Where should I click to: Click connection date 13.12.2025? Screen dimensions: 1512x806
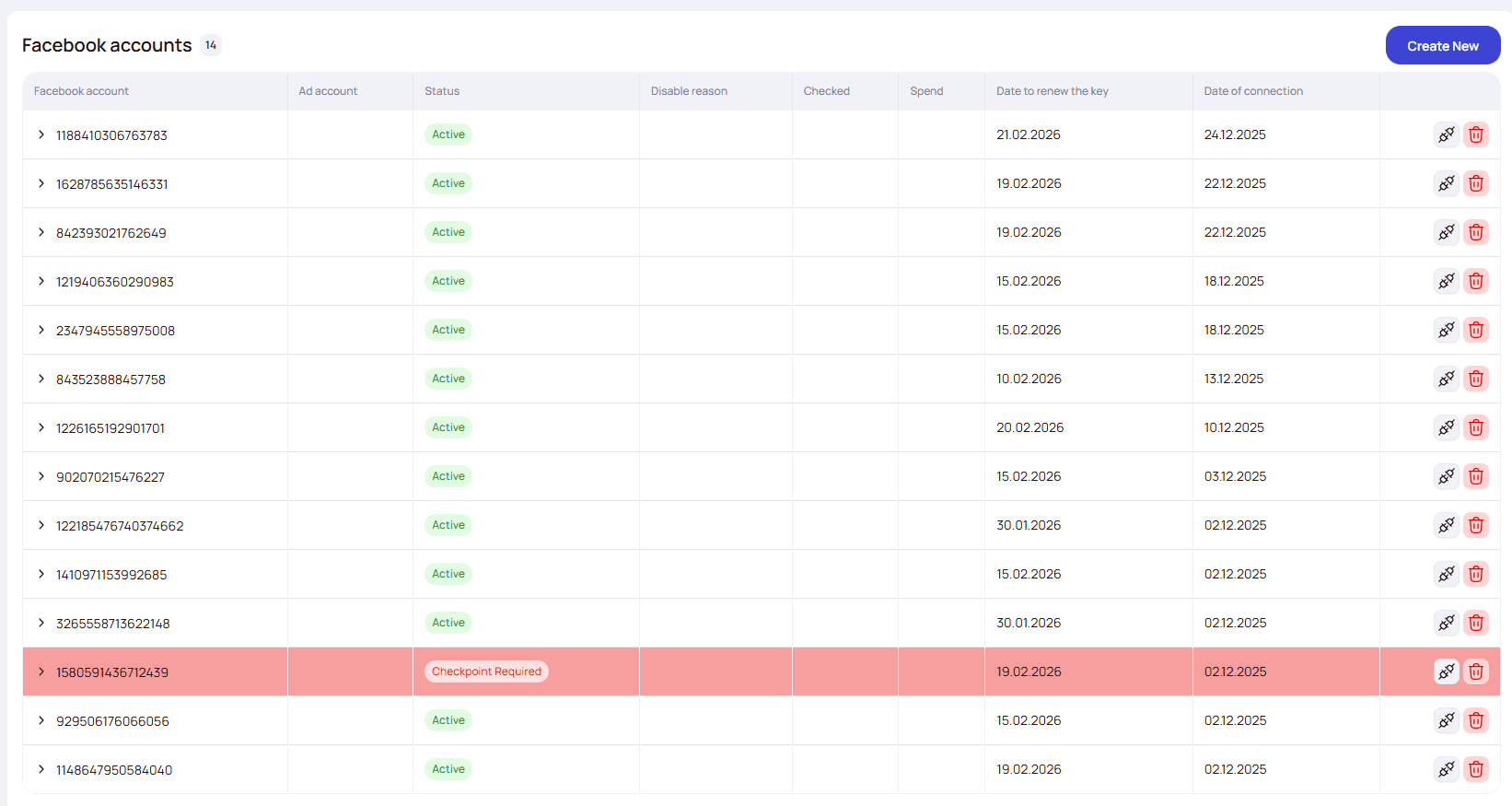(1234, 379)
